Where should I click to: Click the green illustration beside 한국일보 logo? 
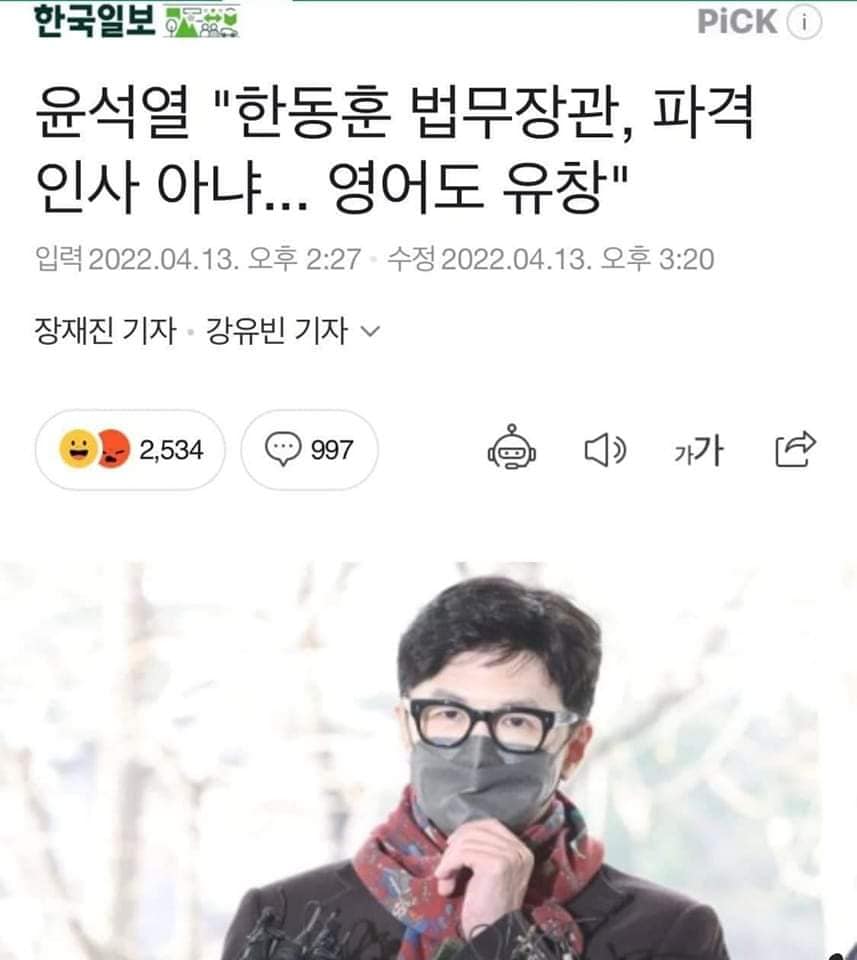pos(203,21)
